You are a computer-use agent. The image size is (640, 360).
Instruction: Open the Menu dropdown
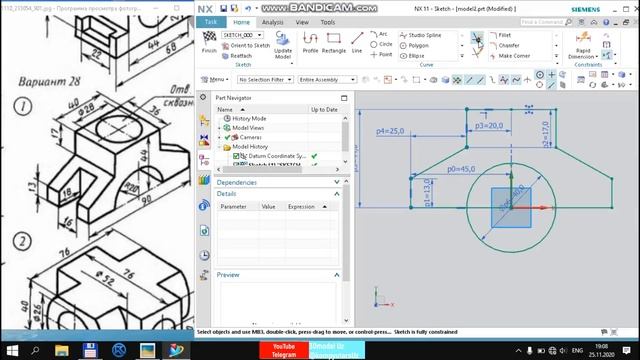(215, 80)
